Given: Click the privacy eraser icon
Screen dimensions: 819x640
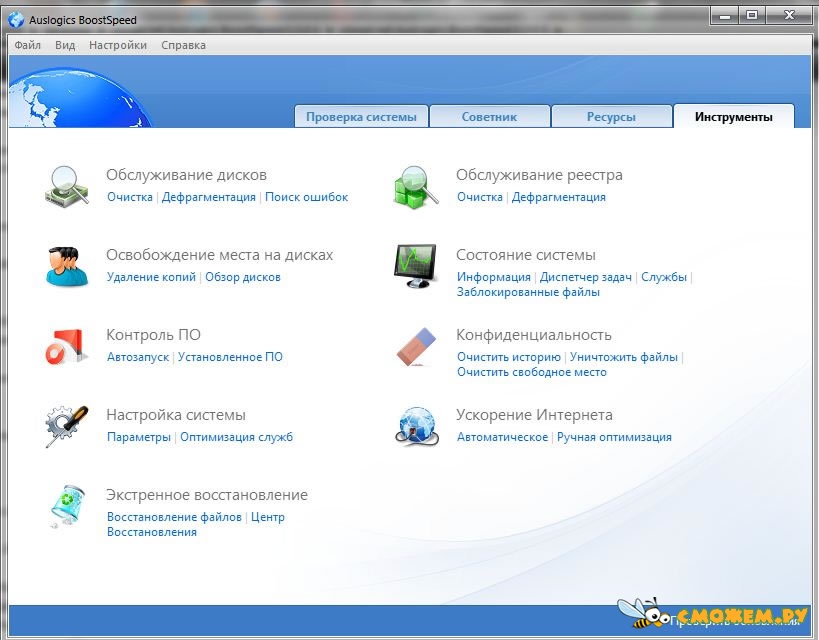Looking at the screenshot, I should [x=416, y=346].
